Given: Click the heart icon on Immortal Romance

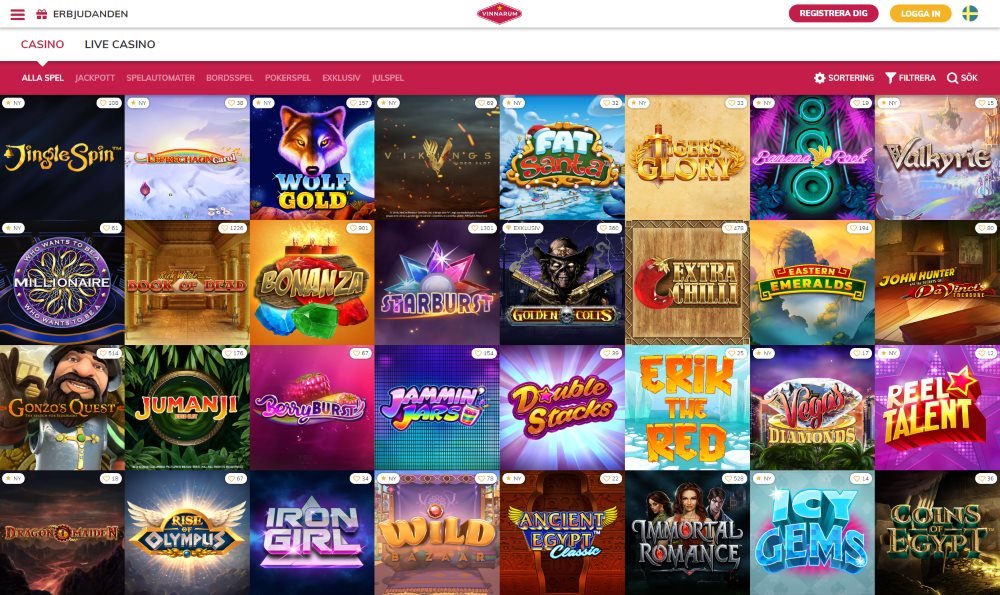Looking at the screenshot, I should [728, 478].
